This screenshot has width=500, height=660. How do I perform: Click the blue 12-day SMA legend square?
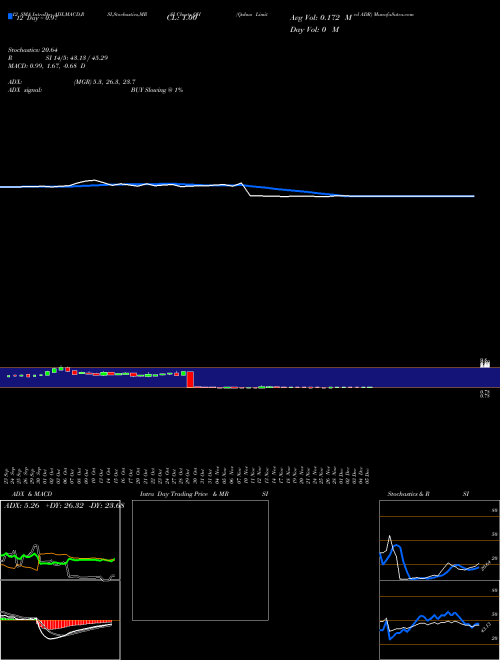pyautogui.click(x=10, y=16)
